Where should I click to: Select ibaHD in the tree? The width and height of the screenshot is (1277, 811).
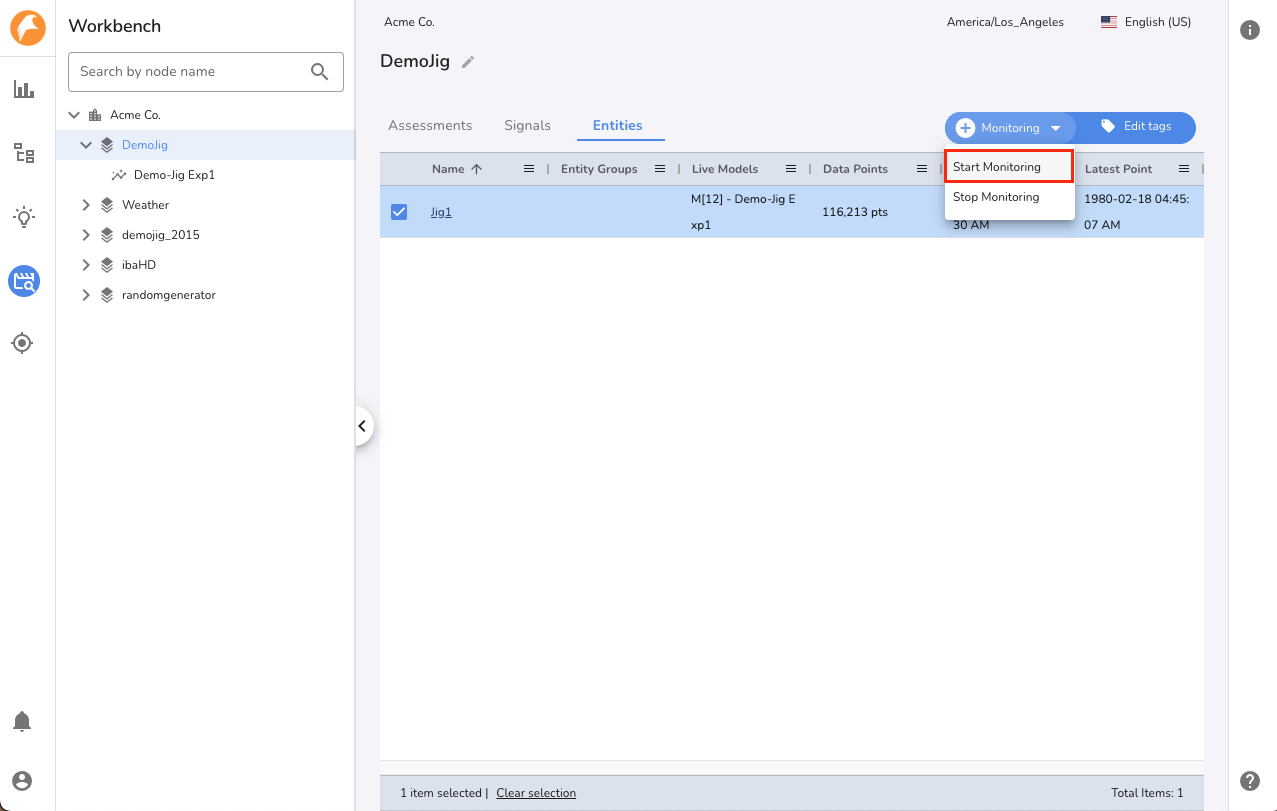tap(139, 265)
